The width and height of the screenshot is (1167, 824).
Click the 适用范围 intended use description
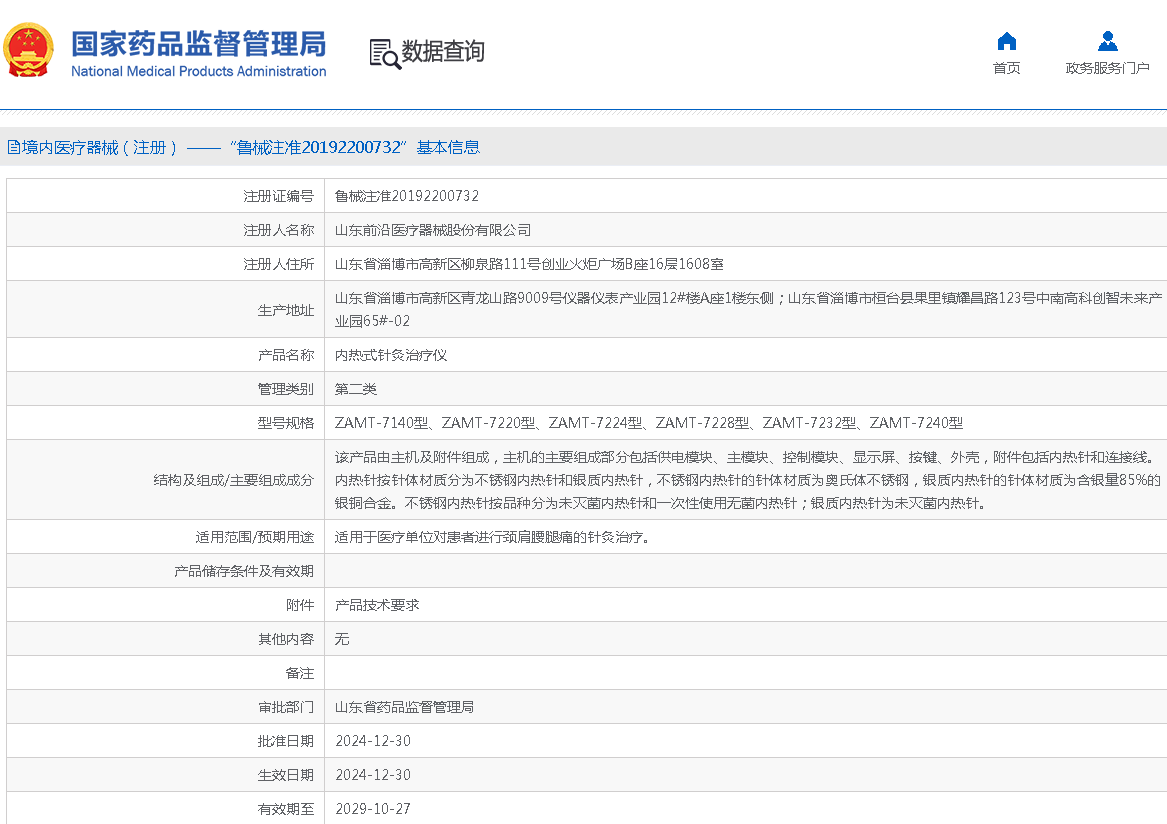pos(494,537)
